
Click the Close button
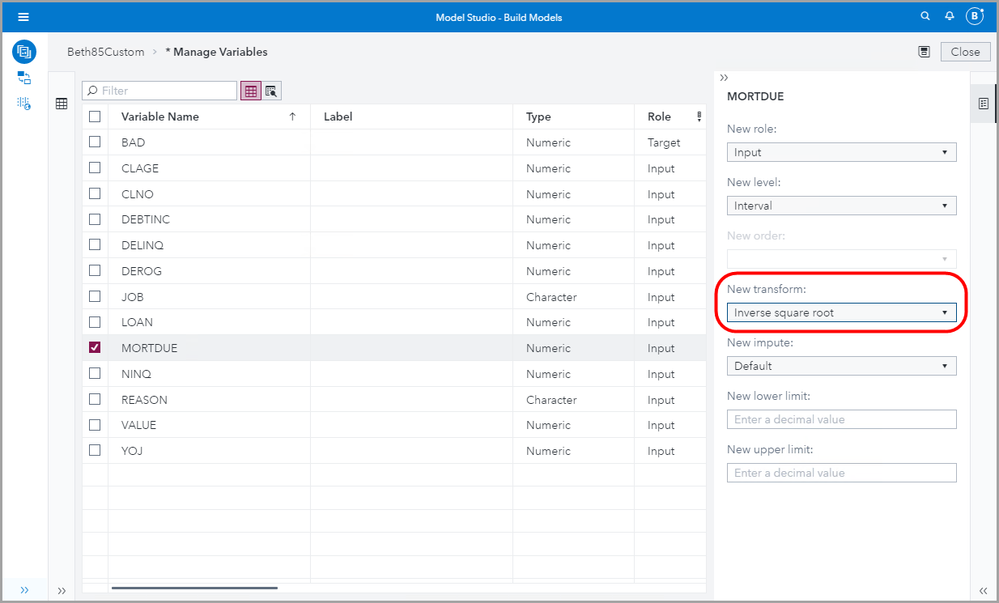[x=965, y=52]
